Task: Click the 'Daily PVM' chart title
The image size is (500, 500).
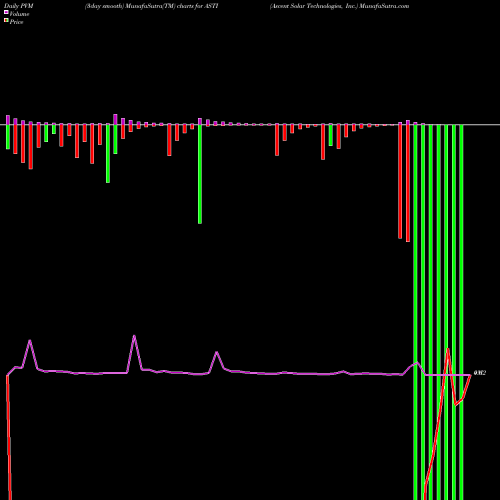Action: coord(19,6)
